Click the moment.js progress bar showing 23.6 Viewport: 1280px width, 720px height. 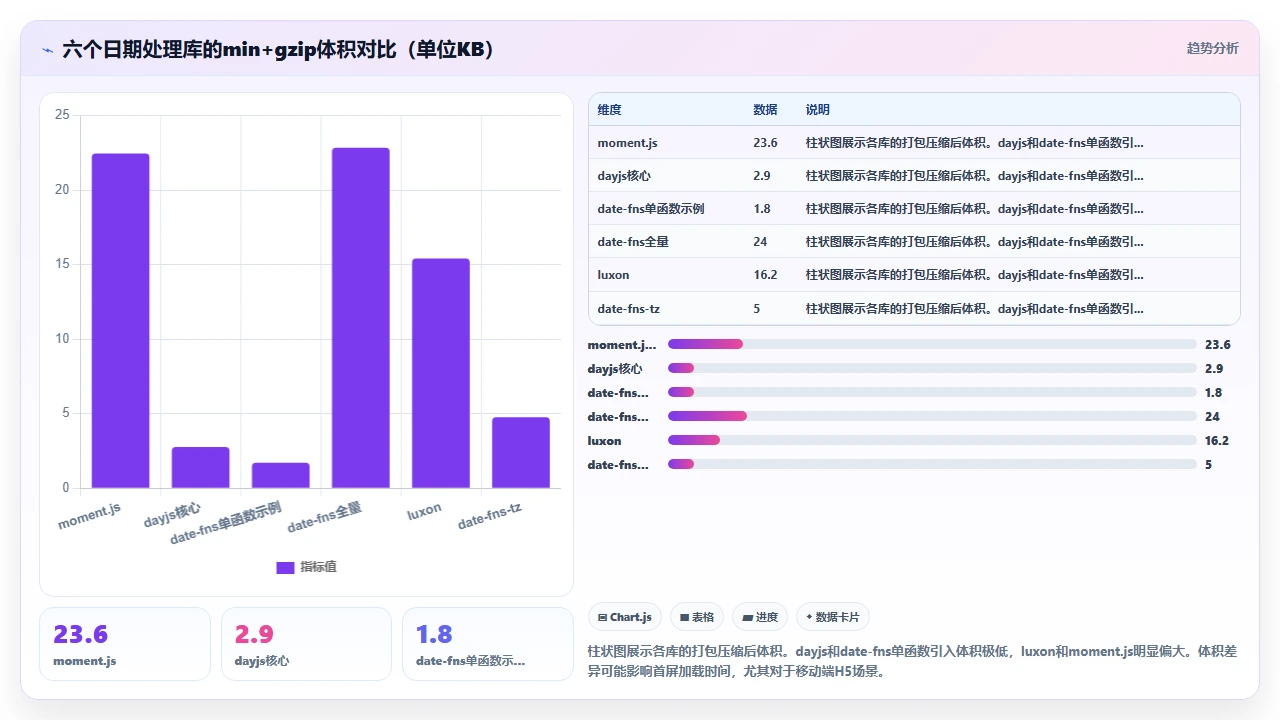[x=932, y=344]
